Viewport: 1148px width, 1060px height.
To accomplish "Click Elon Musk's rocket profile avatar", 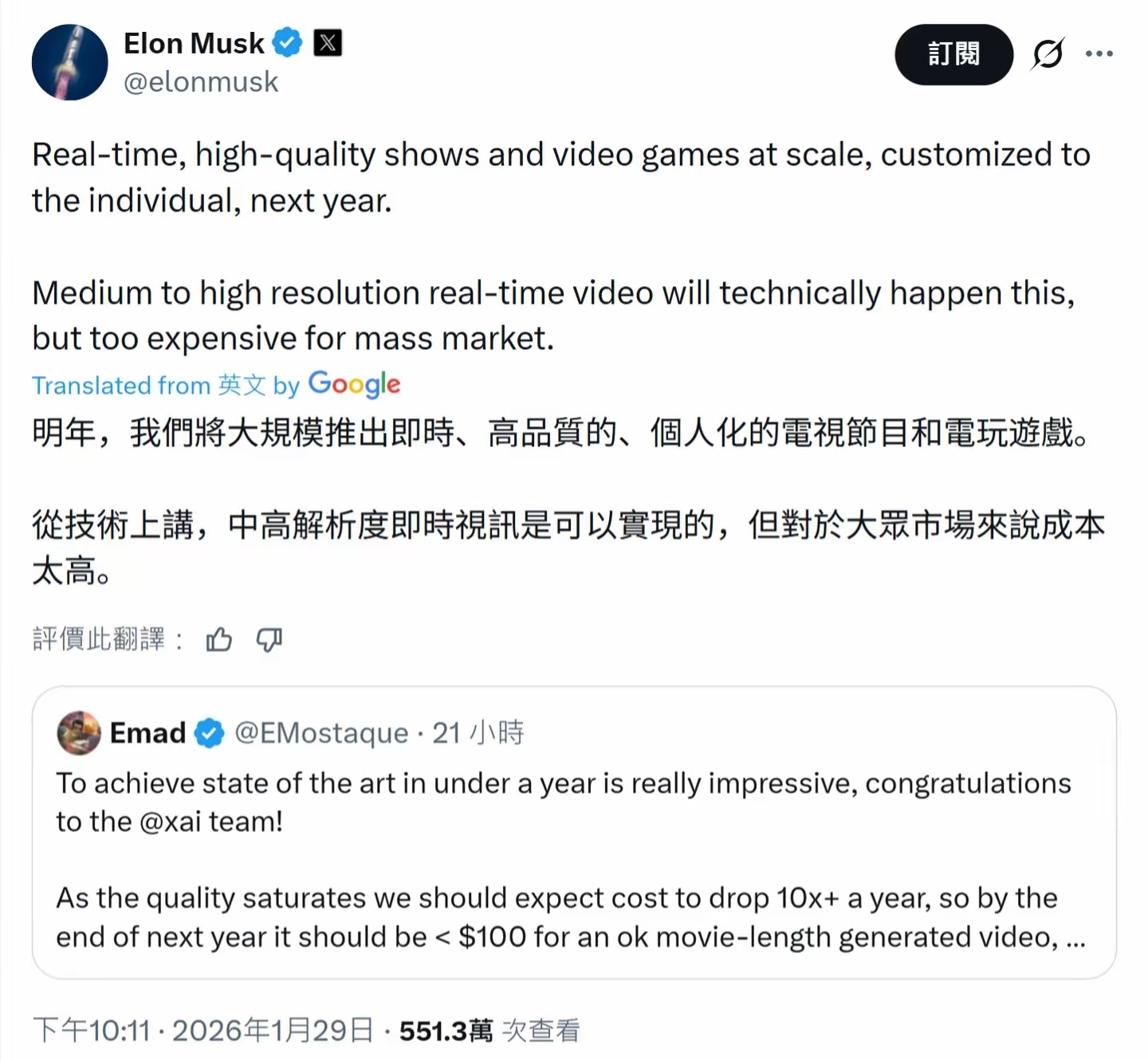I will 69,62.
